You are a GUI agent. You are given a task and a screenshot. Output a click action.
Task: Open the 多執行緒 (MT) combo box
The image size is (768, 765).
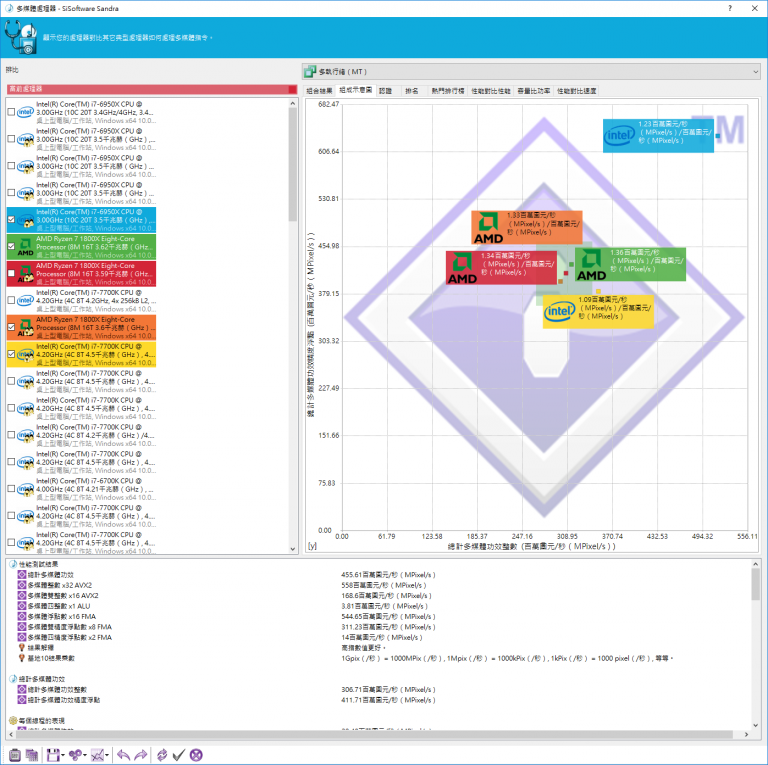pyautogui.click(x=531, y=72)
